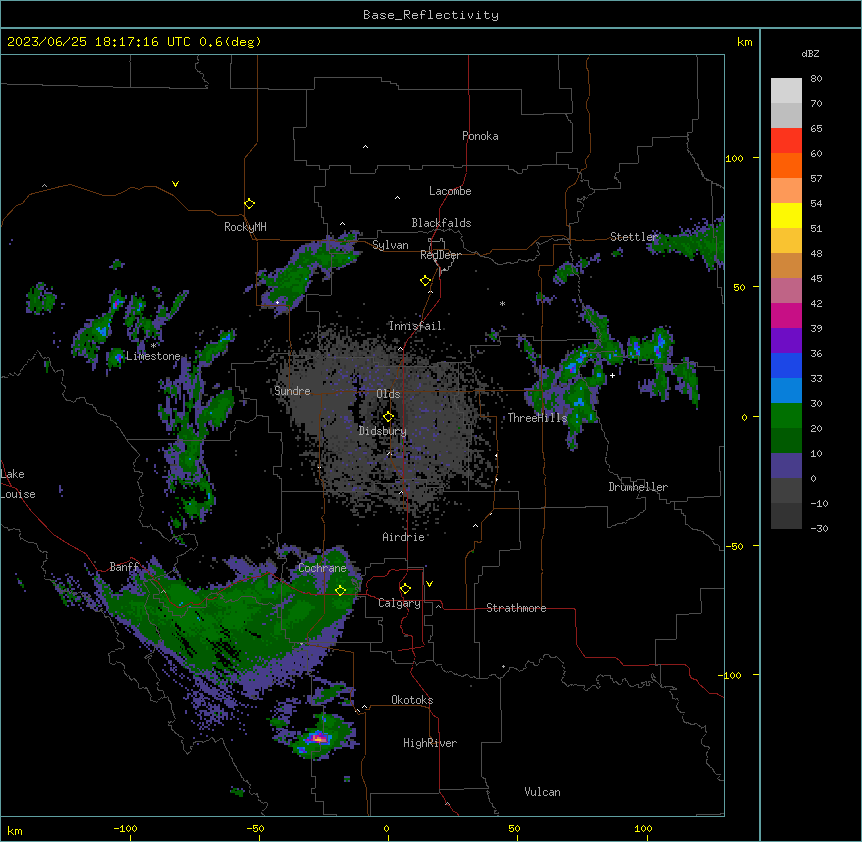Click the 80 value on the dBZ legend

coord(816,79)
